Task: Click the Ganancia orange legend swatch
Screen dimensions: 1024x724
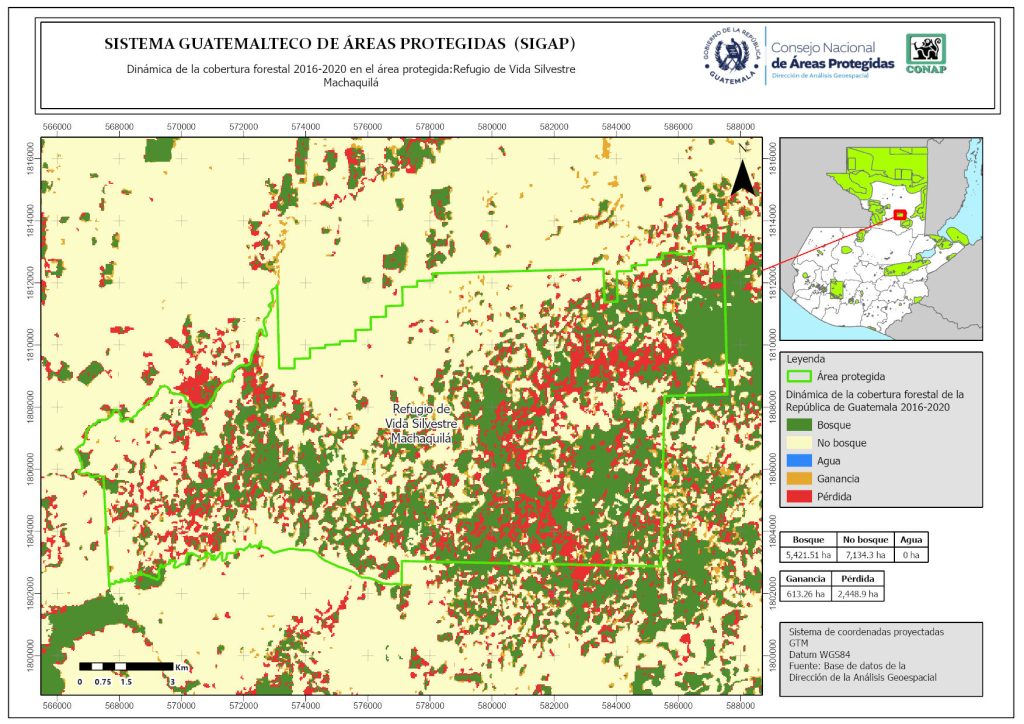Action: pyautogui.click(x=799, y=479)
